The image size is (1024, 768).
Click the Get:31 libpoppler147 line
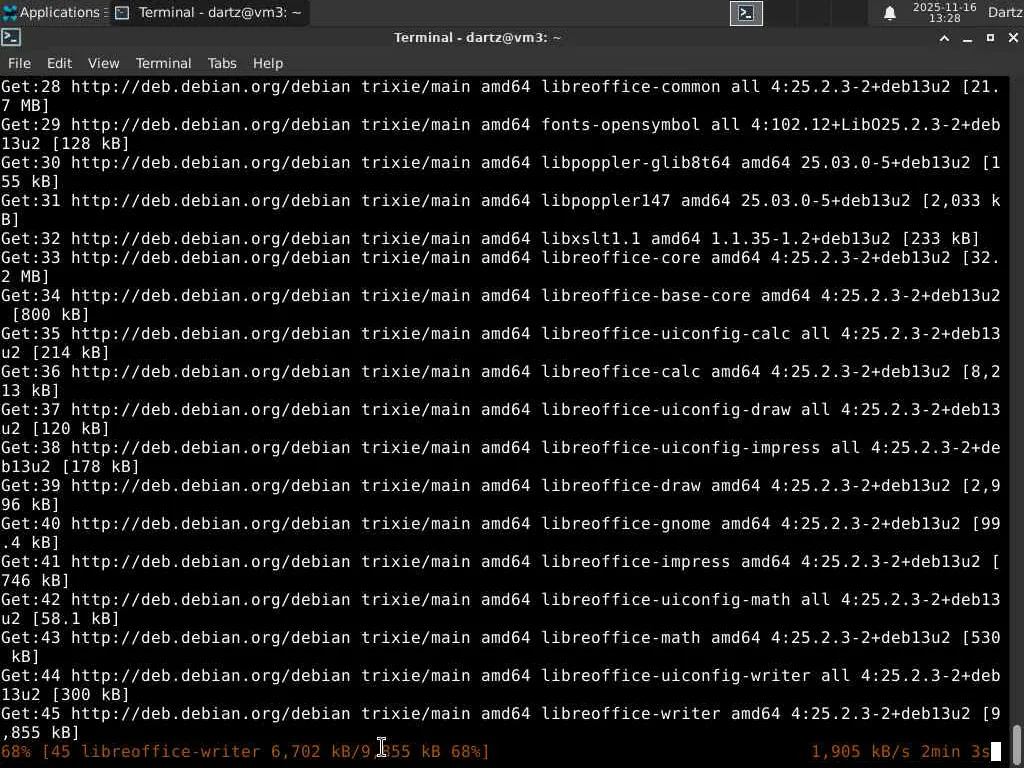point(500,210)
